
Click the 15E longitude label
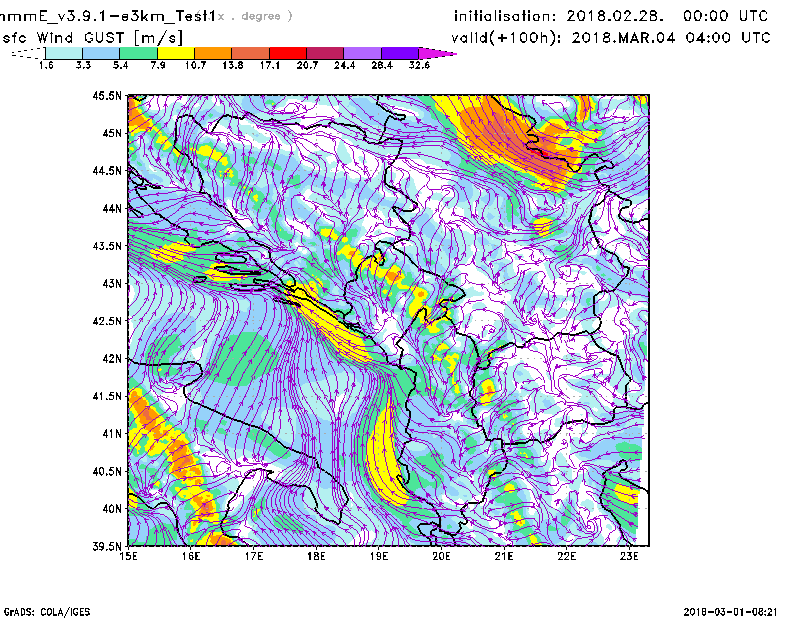(128, 556)
